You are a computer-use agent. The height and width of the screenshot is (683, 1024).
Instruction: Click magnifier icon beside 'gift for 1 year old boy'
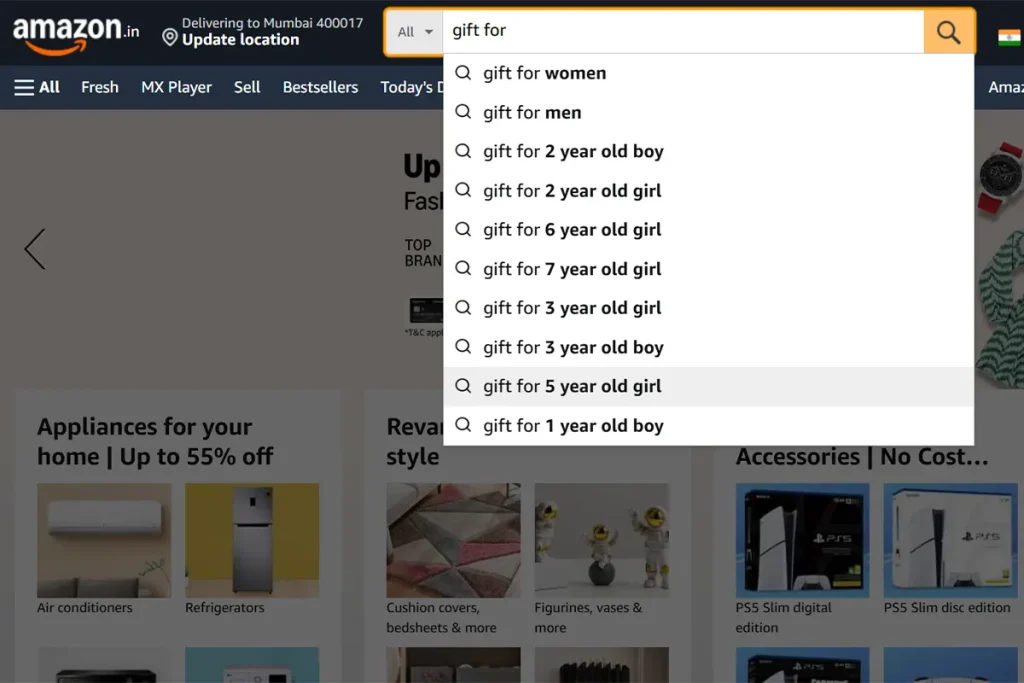(463, 425)
